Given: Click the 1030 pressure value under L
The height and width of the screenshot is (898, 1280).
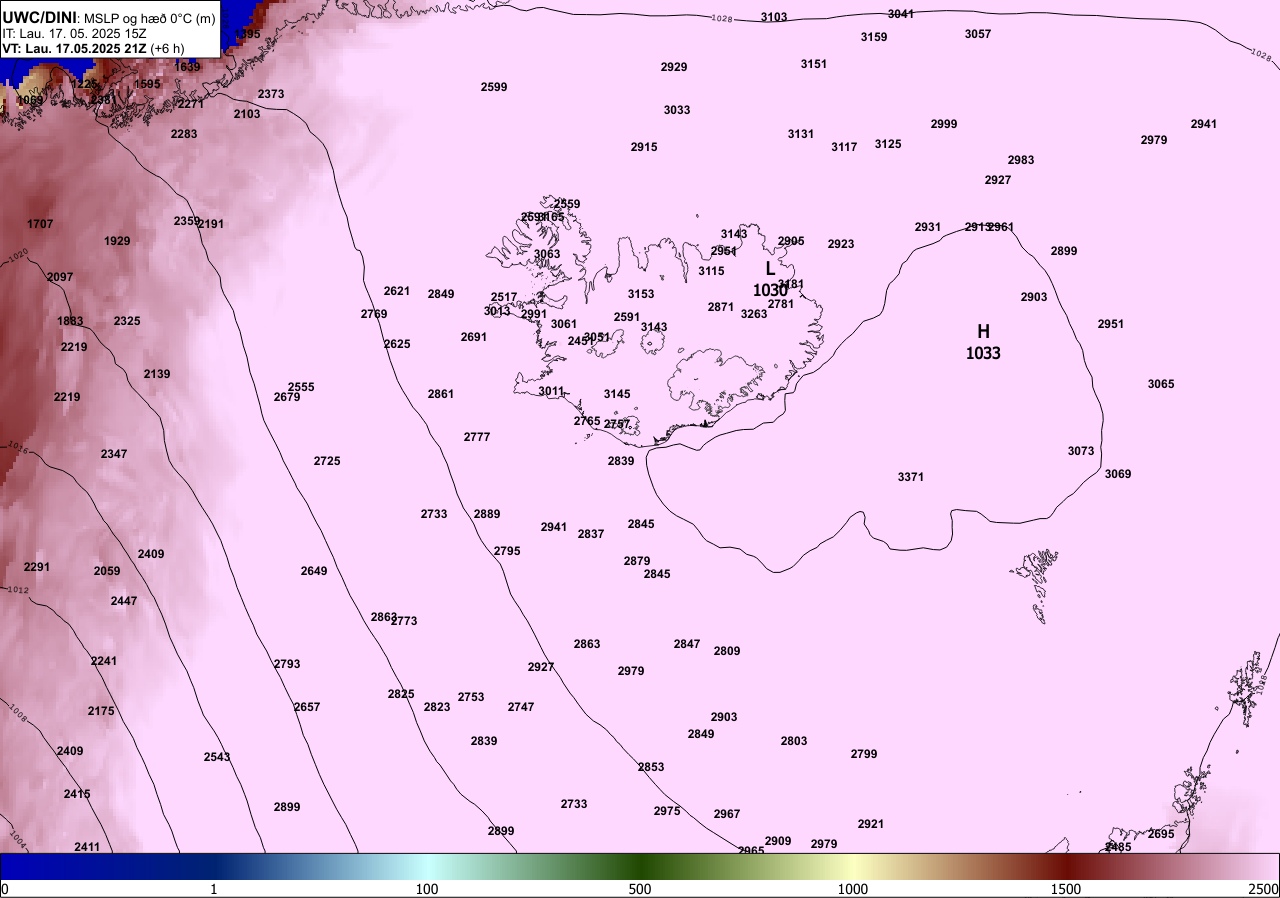Looking at the screenshot, I should (x=770, y=290).
